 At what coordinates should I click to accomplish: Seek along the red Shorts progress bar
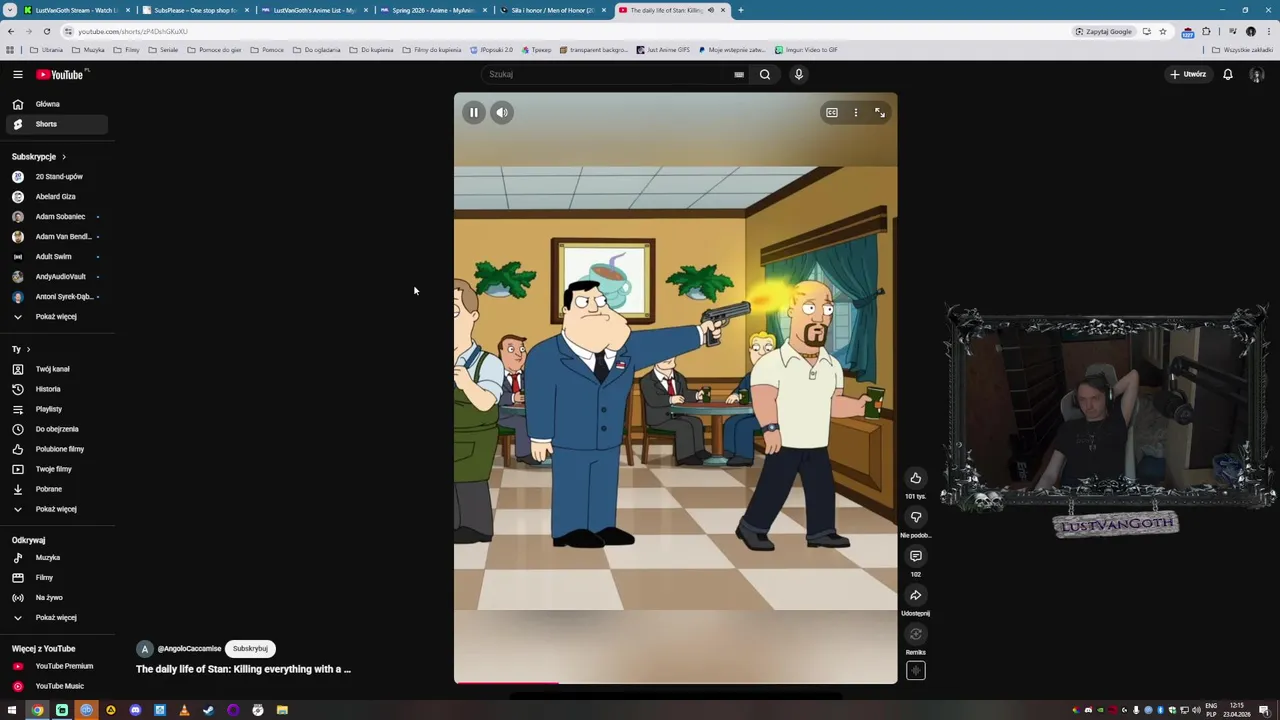(675, 683)
